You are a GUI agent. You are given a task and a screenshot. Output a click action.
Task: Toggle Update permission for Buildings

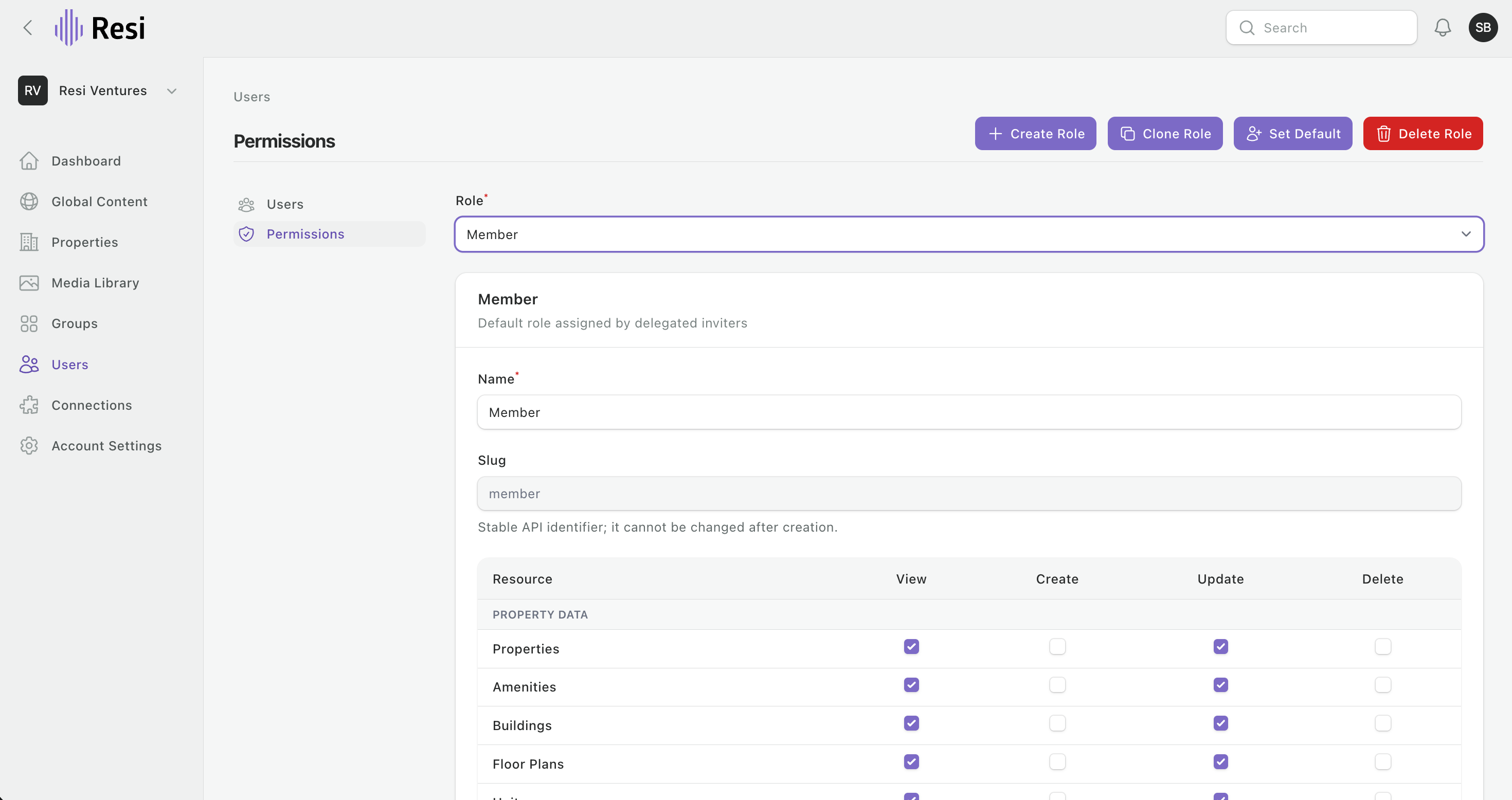[1220, 723]
